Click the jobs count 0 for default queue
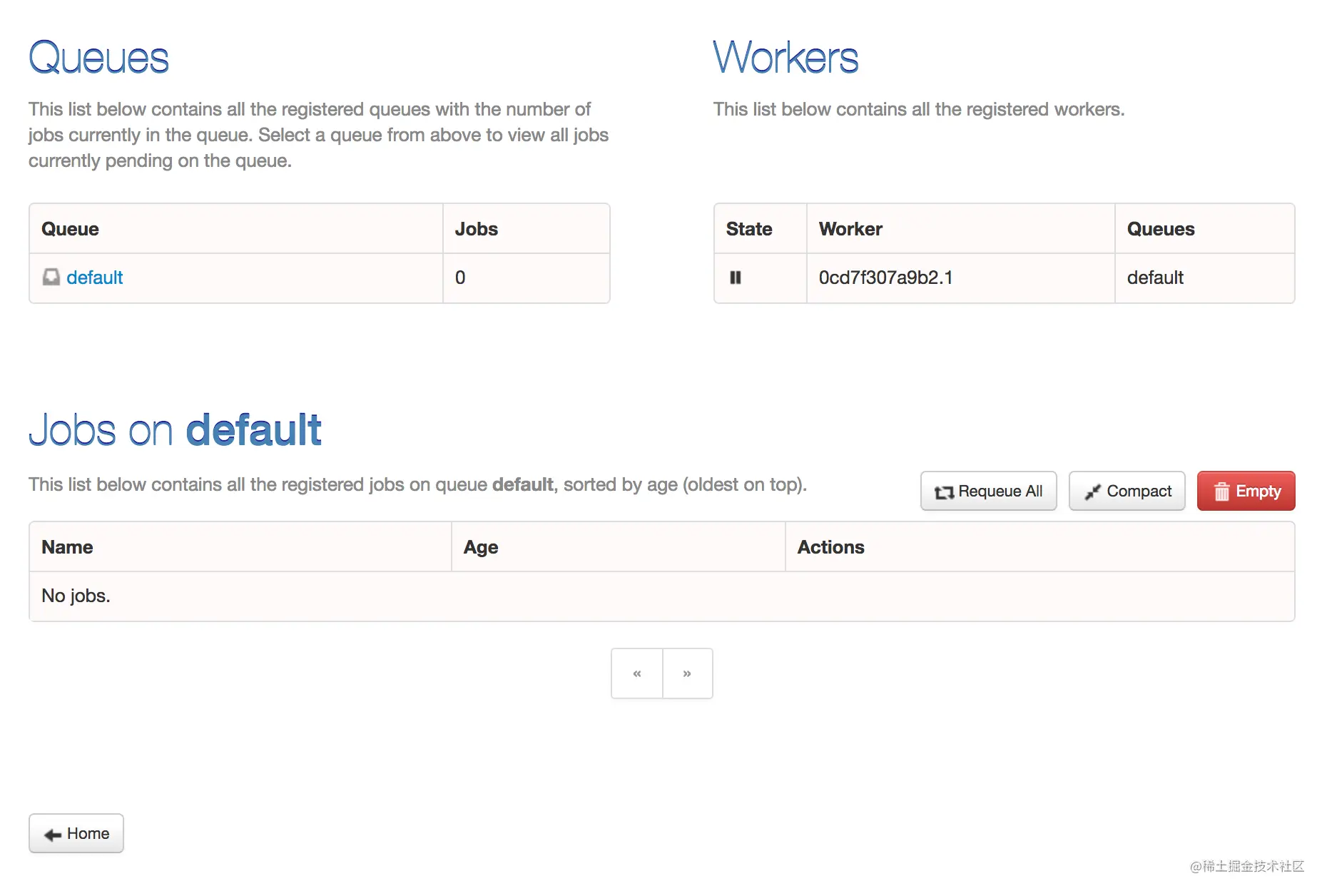Viewport: 1327px width, 896px height. click(x=460, y=278)
